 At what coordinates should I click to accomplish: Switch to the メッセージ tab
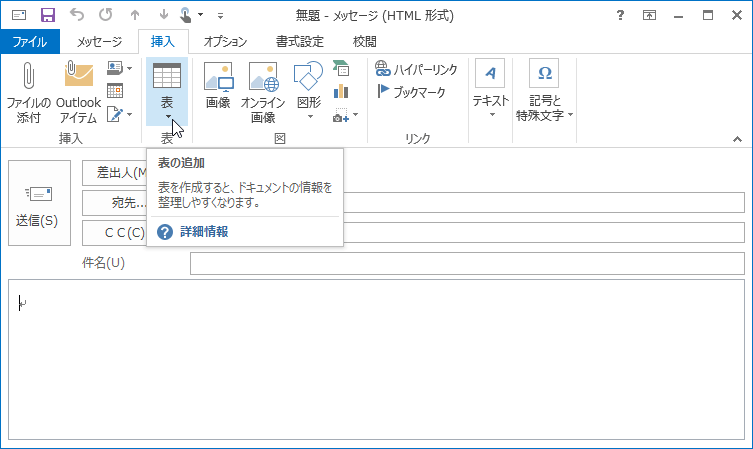pos(99,42)
